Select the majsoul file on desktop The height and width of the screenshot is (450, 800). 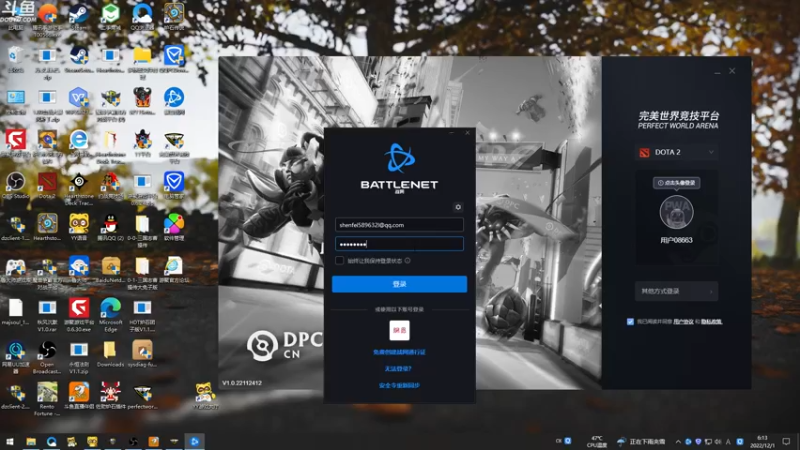tap(15, 312)
